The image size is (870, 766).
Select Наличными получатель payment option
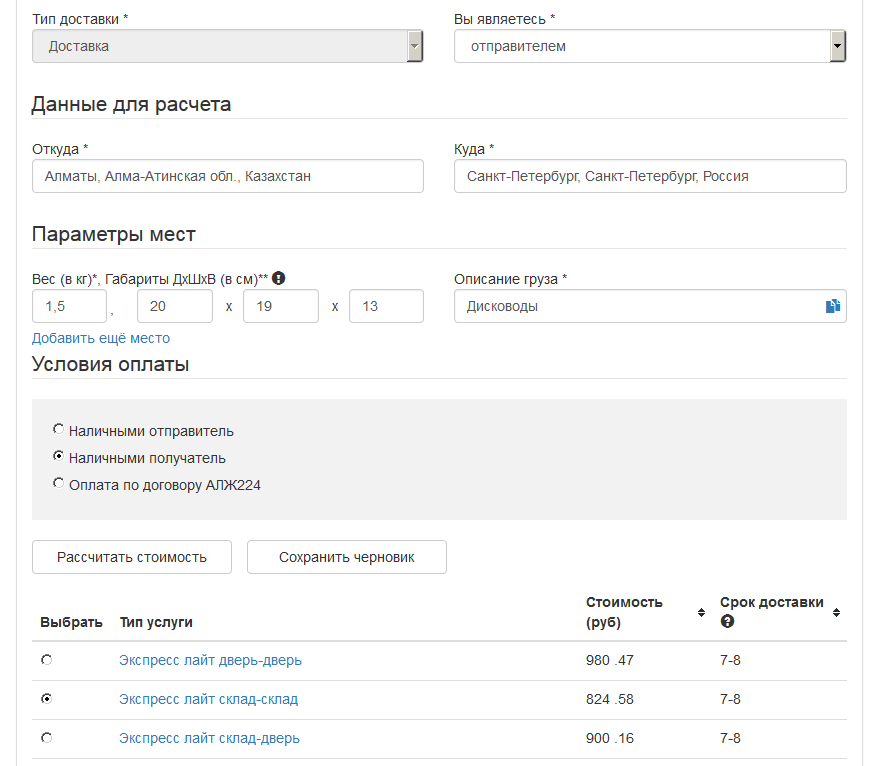click(x=59, y=457)
